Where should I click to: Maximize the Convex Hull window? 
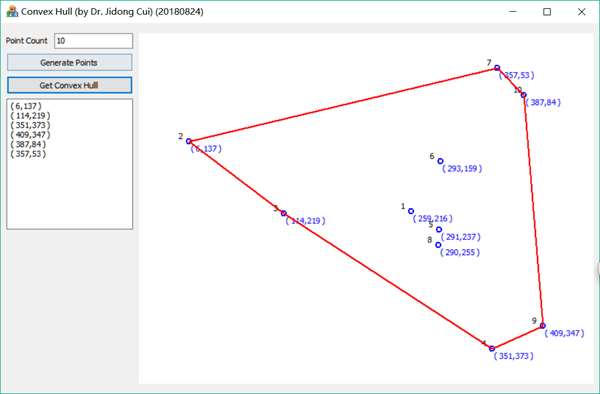pos(547,12)
